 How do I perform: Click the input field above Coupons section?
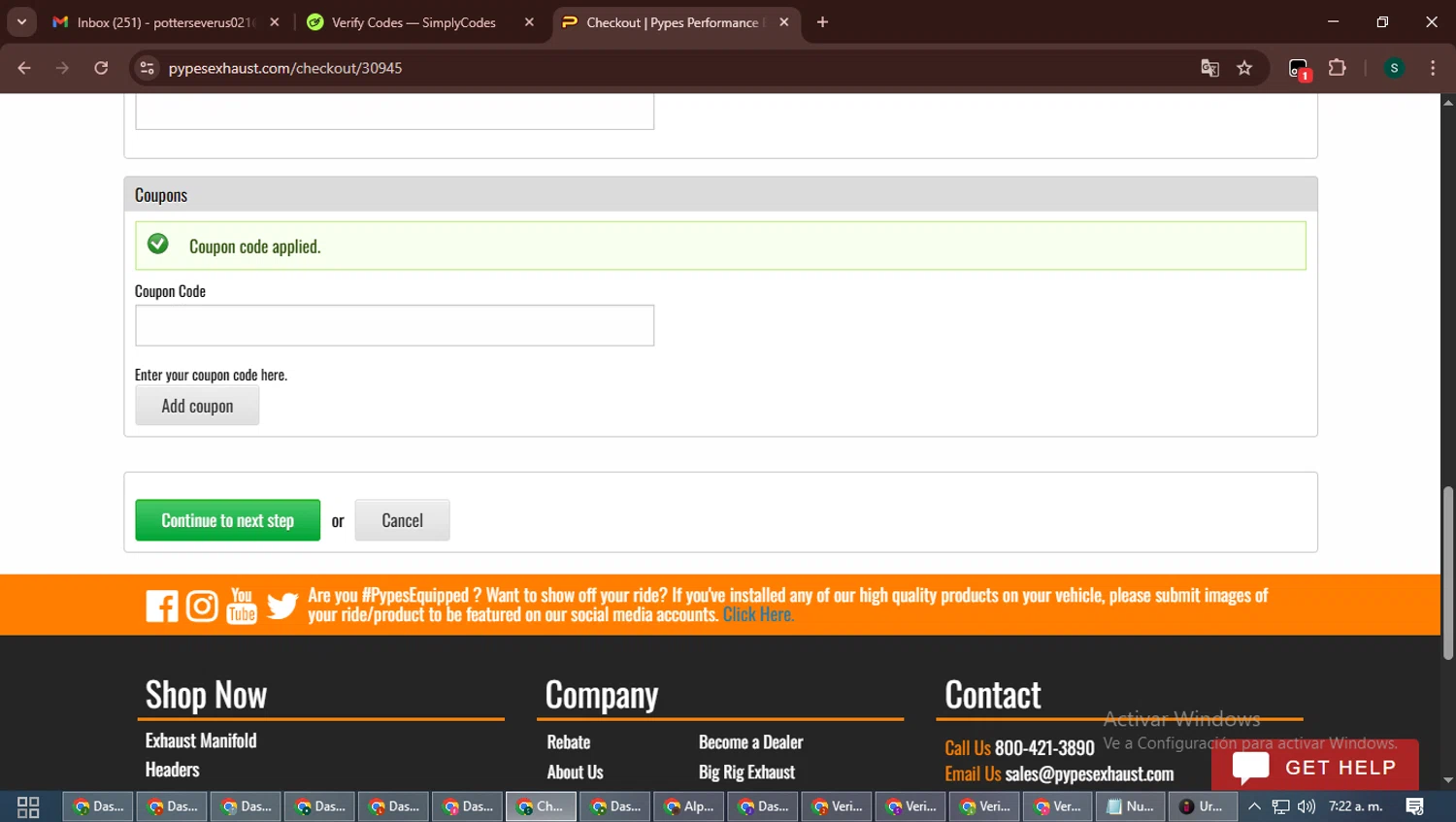click(x=394, y=111)
